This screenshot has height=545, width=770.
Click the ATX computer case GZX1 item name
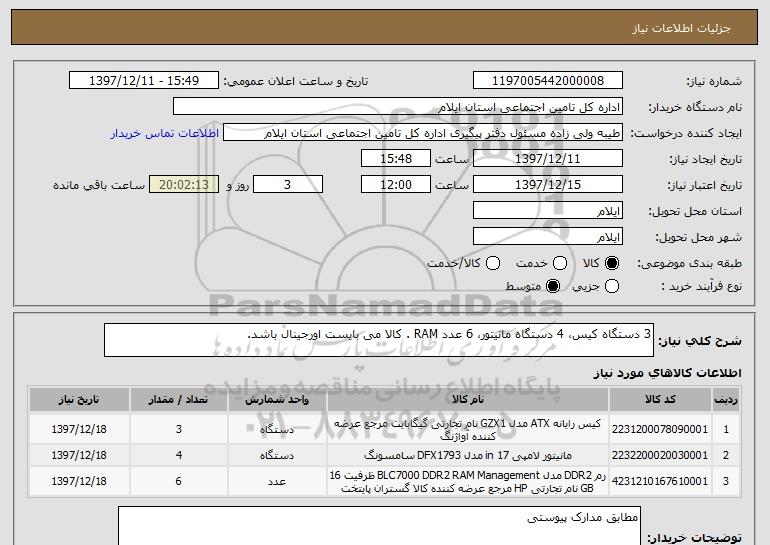468,430
